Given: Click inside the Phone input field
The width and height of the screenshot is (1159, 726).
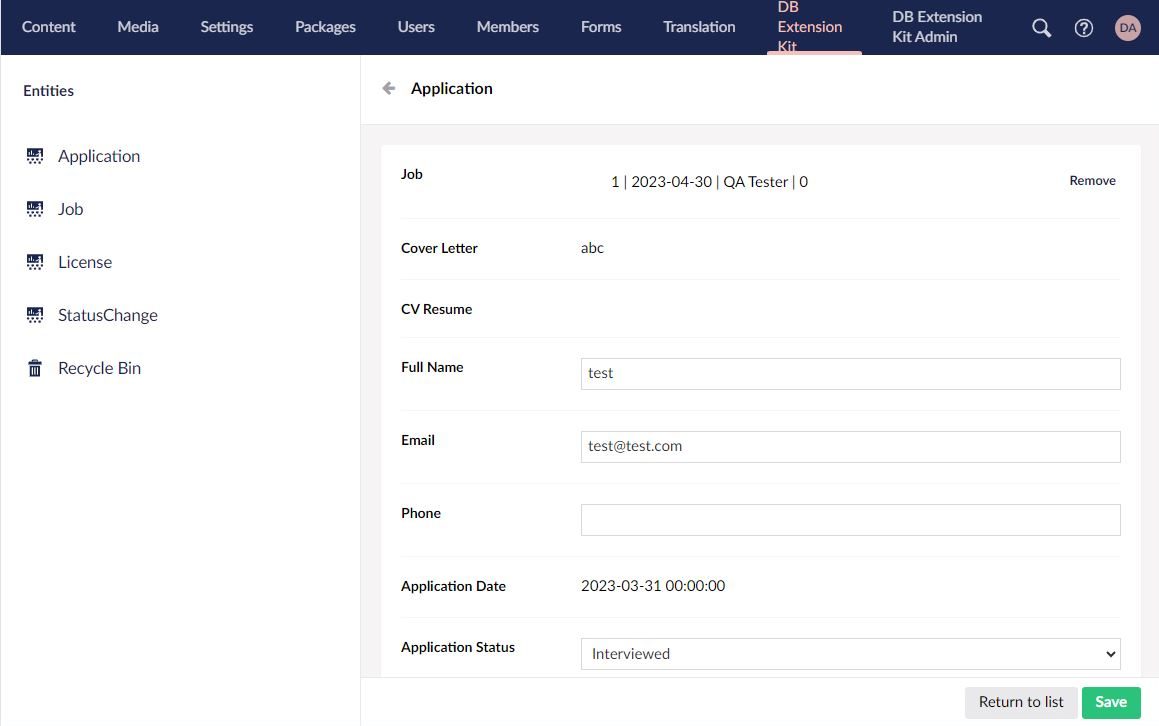Looking at the screenshot, I should click(849, 519).
